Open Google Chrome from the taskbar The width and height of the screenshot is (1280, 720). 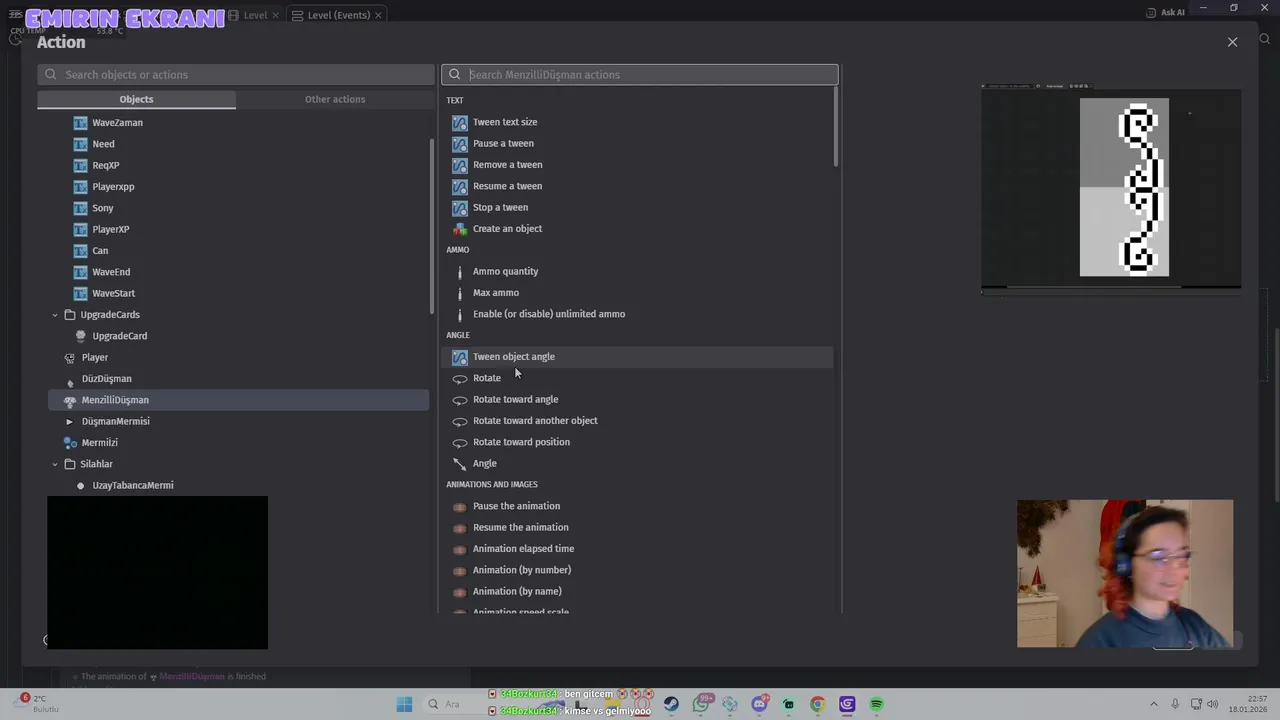[817, 704]
